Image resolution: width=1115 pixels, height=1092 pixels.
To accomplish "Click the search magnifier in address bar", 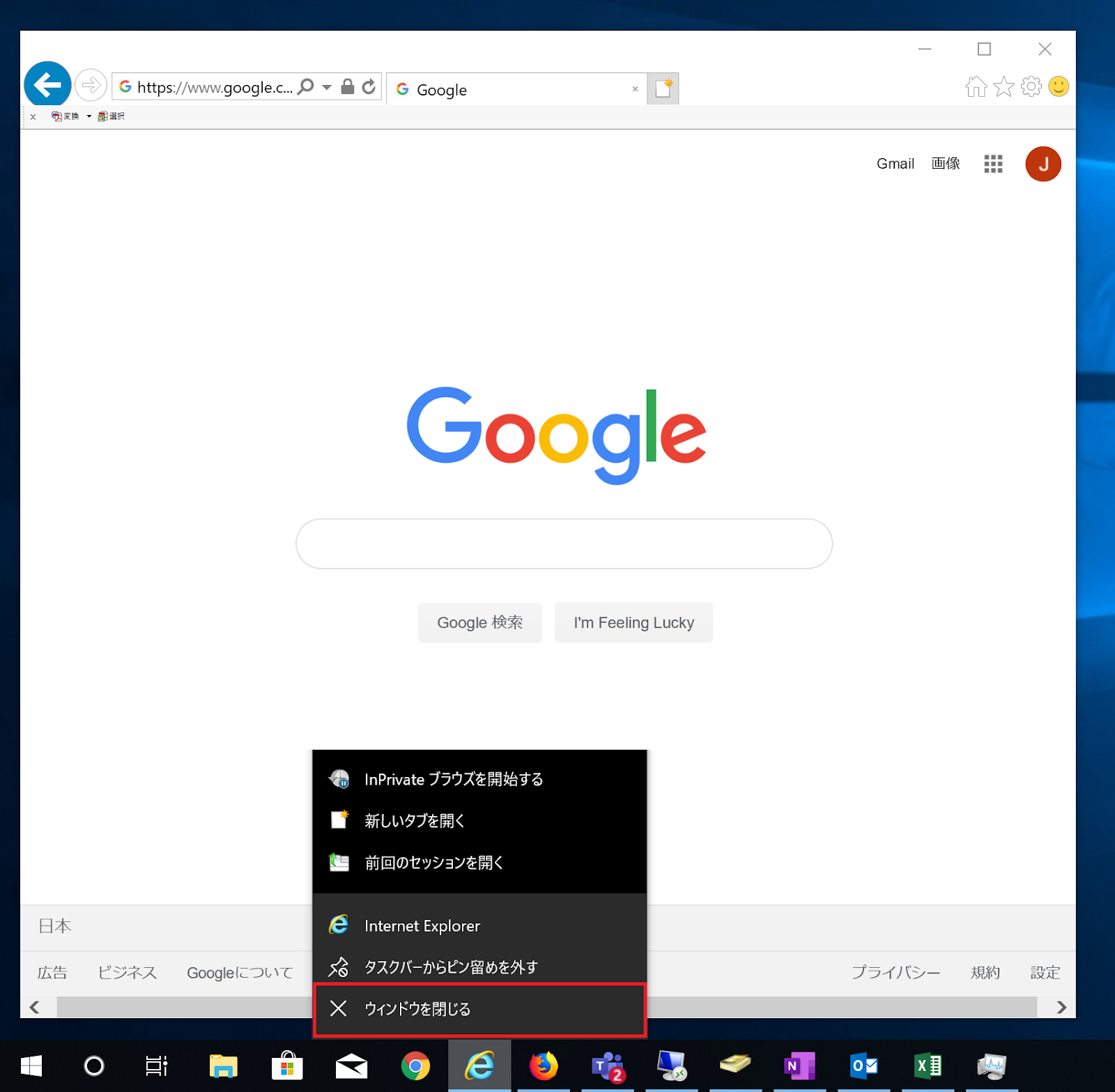I will click(x=305, y=86).
